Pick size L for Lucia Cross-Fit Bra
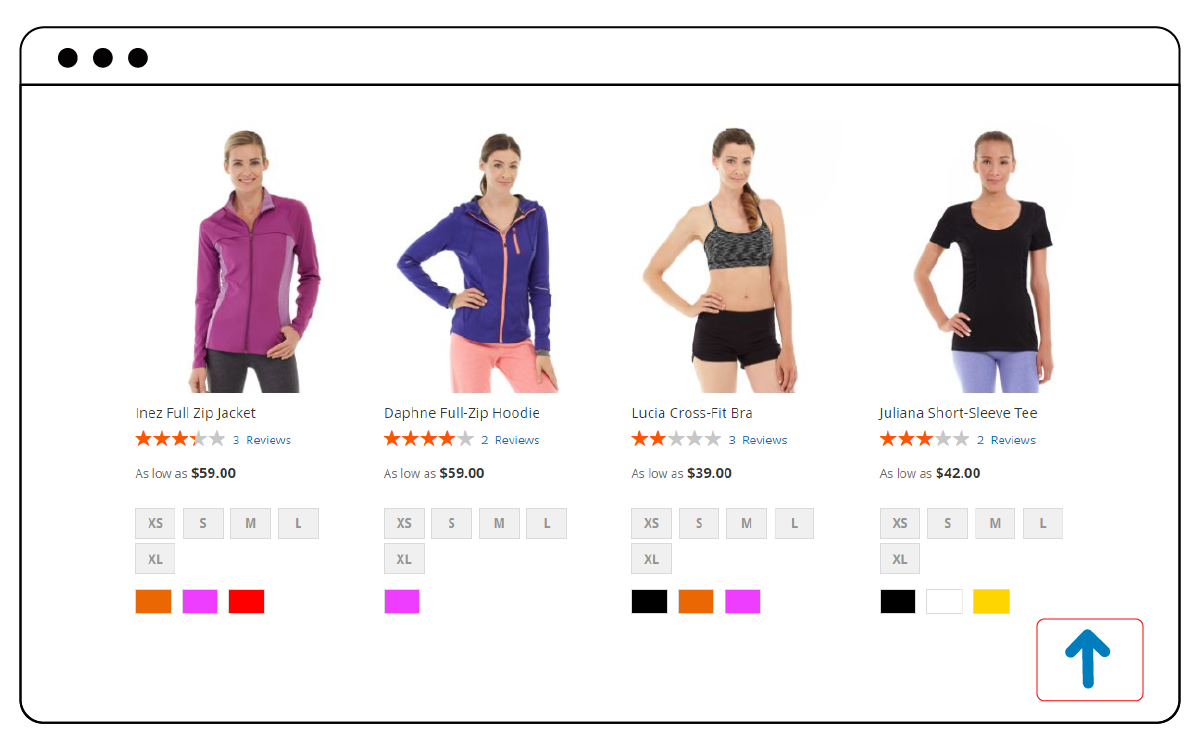This screenshot has height=750, width=1200. click(794, 523)
